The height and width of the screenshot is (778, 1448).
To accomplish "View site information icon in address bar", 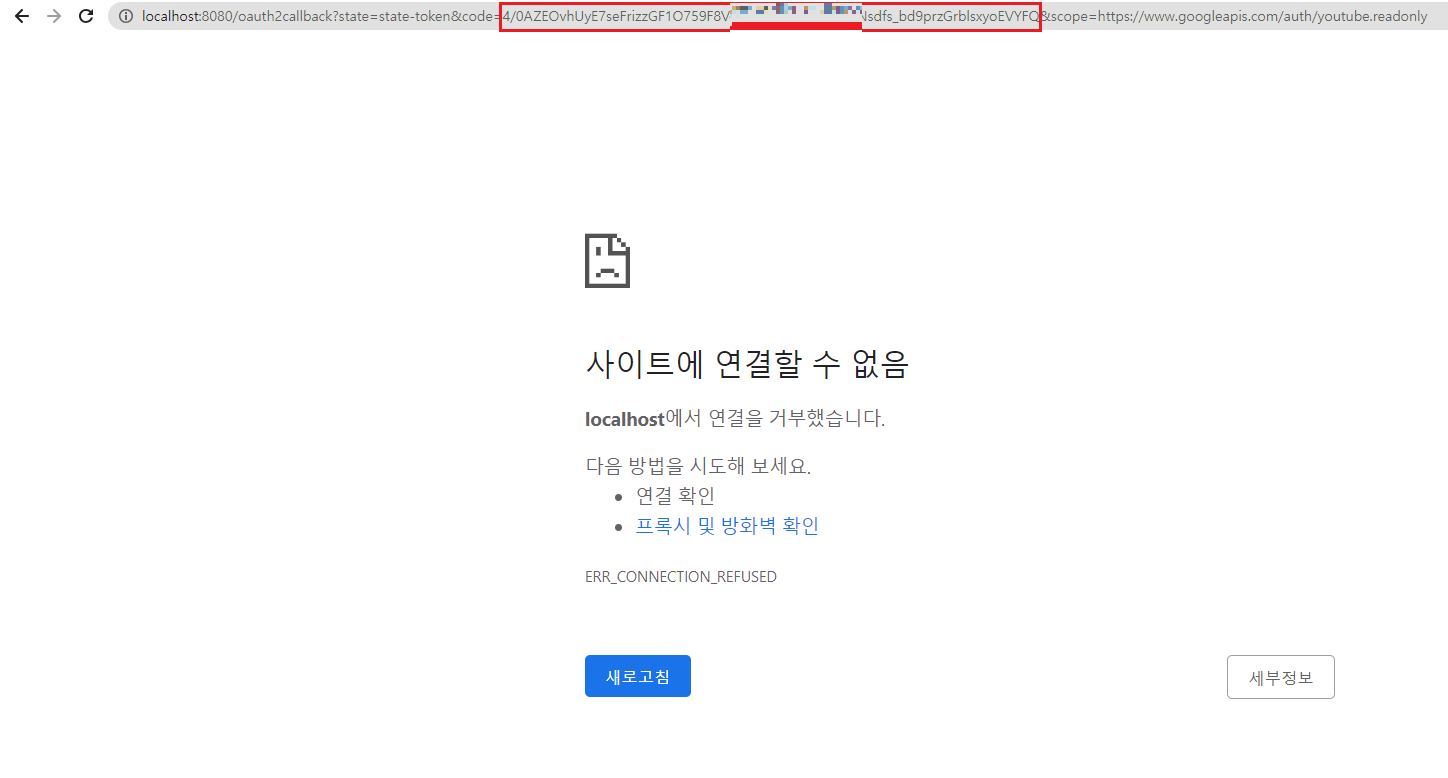I will click(126, 16).
